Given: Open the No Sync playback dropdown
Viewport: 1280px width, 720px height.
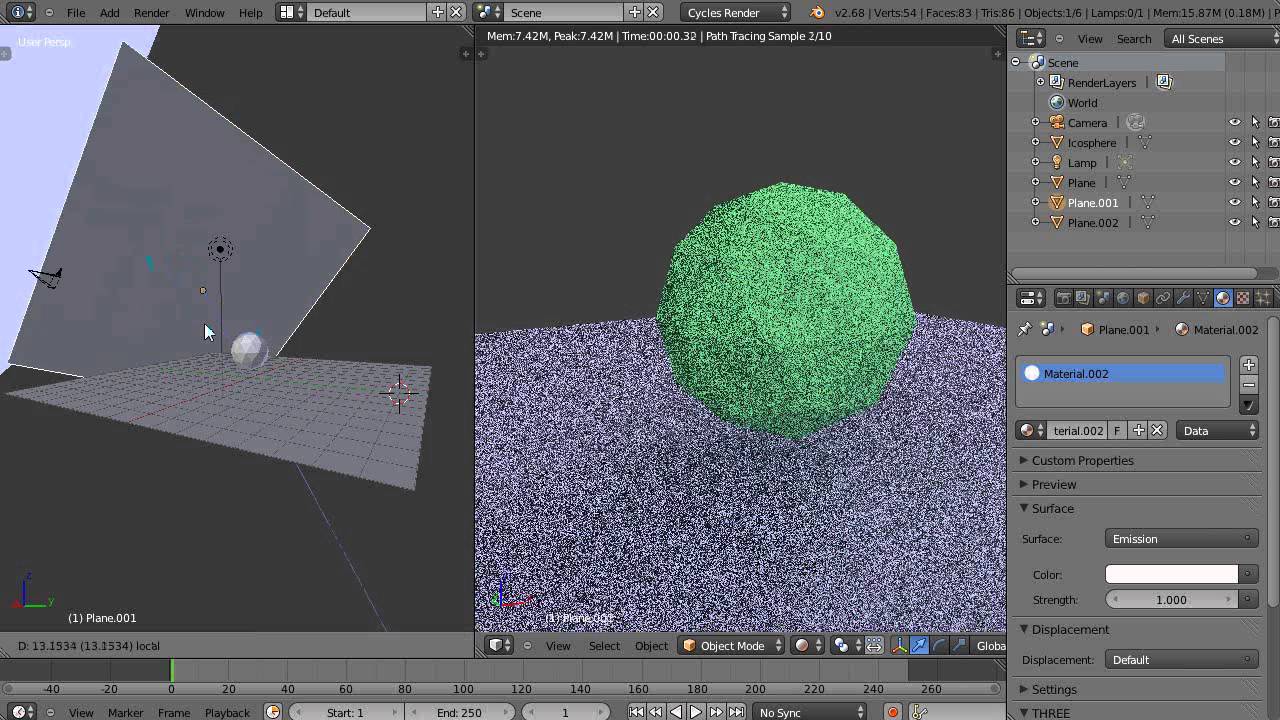Looking at the screenshot, I should click(x=810, y=712).
